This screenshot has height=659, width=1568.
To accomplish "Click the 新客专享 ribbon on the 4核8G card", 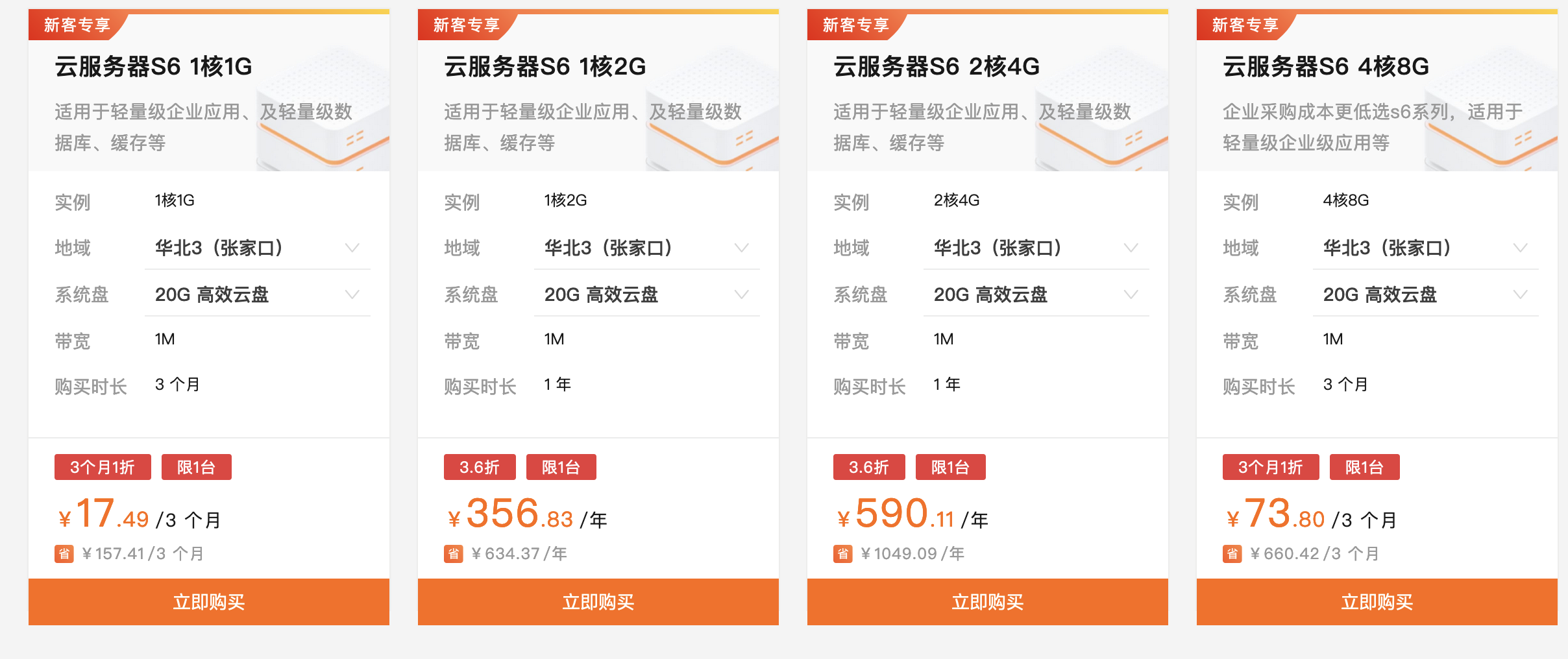I will click(x=1240, y=25).
